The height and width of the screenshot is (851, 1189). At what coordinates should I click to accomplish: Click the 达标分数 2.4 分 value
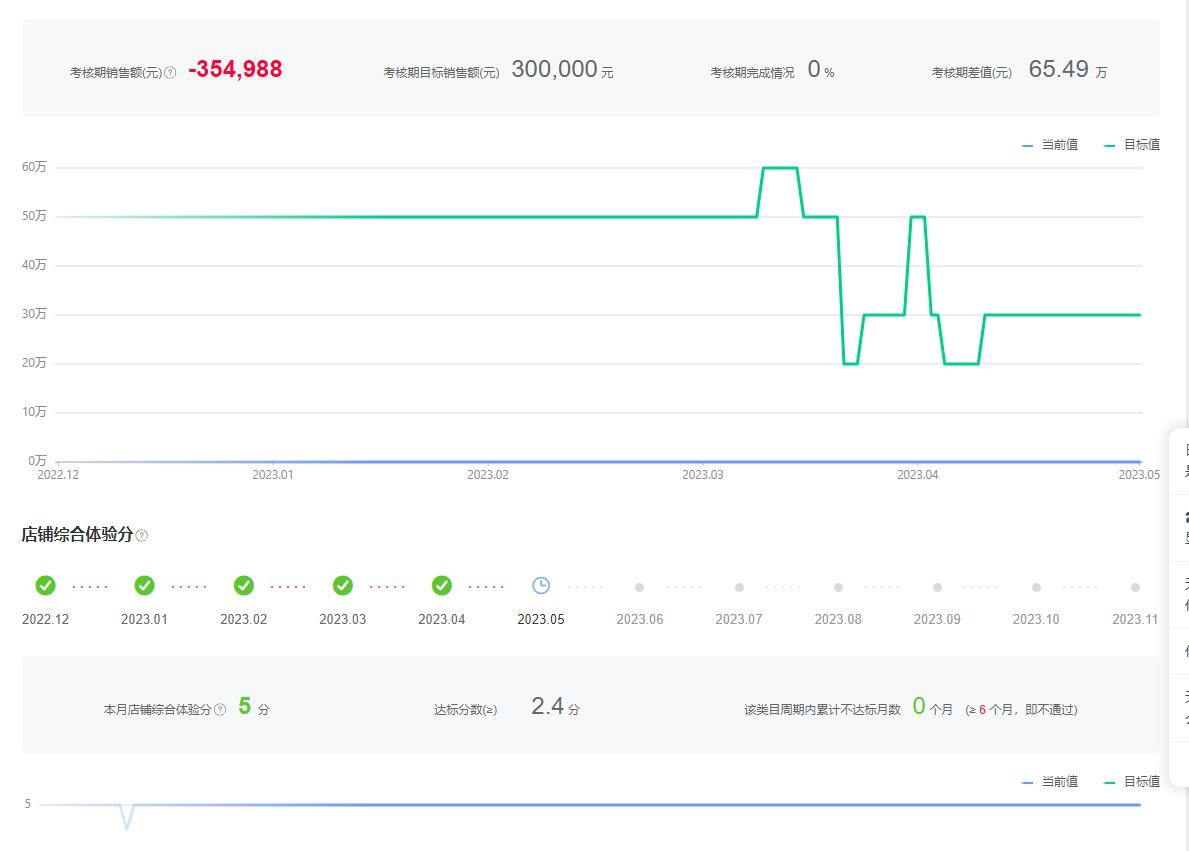tap(555, 706)
